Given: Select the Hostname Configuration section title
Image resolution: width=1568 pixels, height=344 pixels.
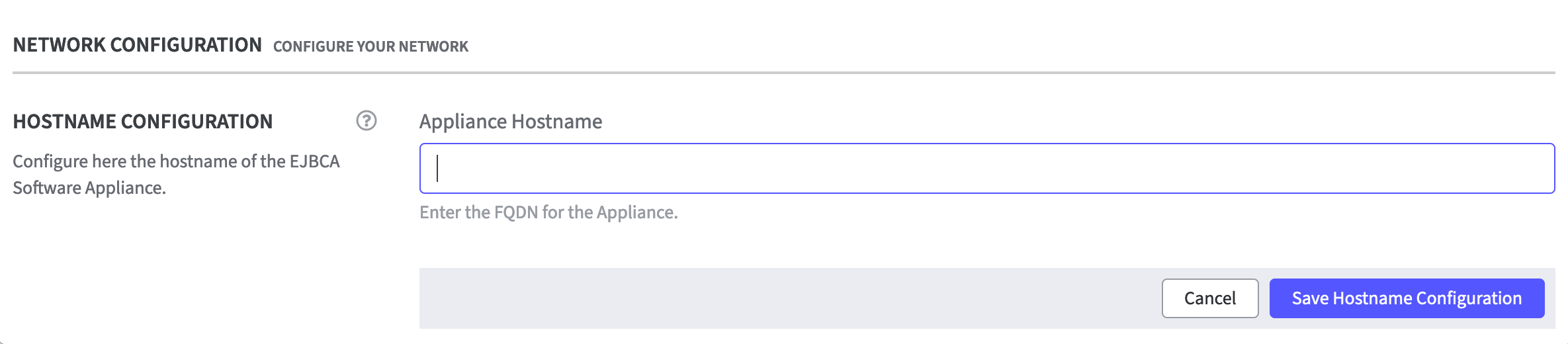Looking at the screenshot, I should click(143, 122).
